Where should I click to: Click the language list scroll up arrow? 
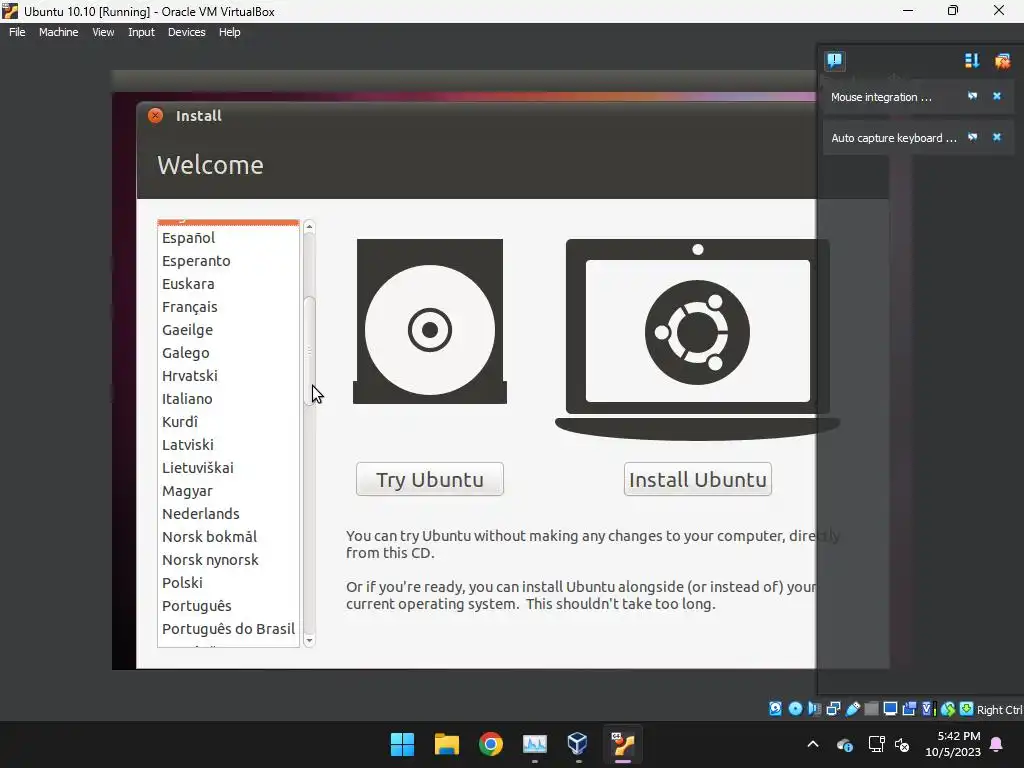(x=310, y=227)
